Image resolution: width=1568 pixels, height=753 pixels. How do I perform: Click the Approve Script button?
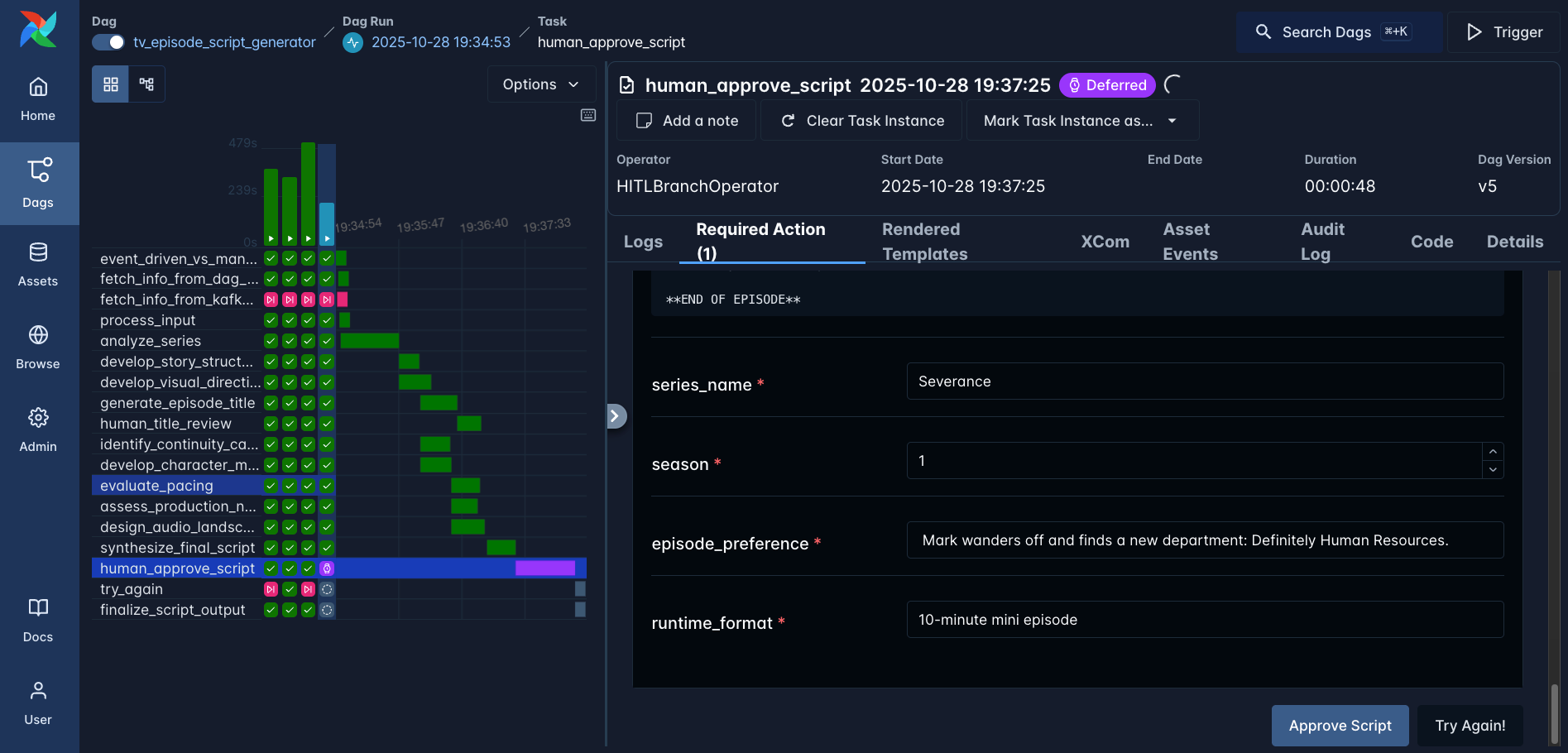[x=1340, y=726]
